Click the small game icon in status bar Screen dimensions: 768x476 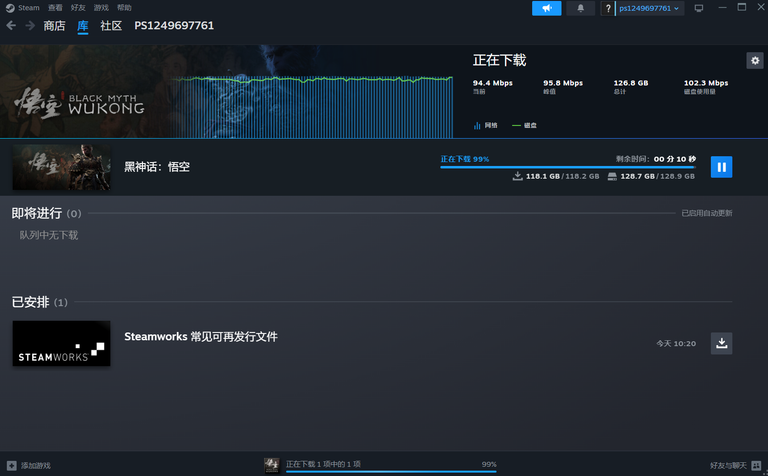(x=272, y=465)
